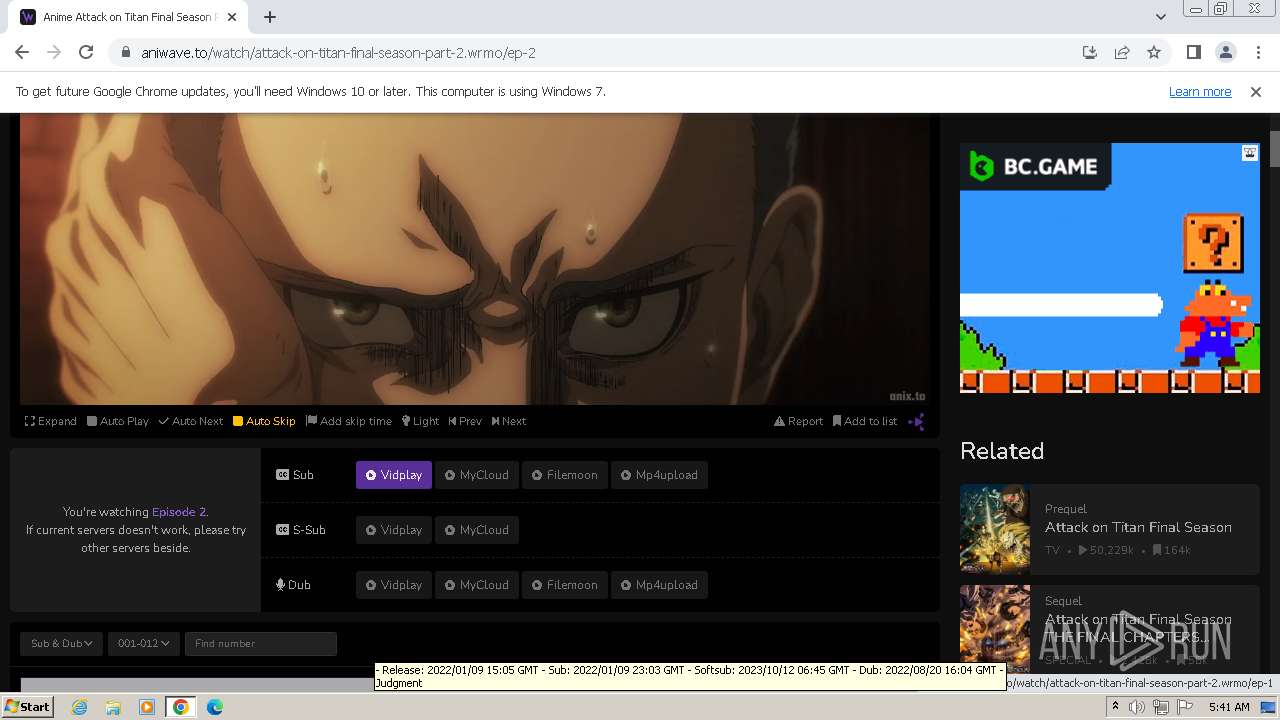Select S-Sub MyCloud server
1280x720 pixels.
pyautogui.click(x=477, y=530)
